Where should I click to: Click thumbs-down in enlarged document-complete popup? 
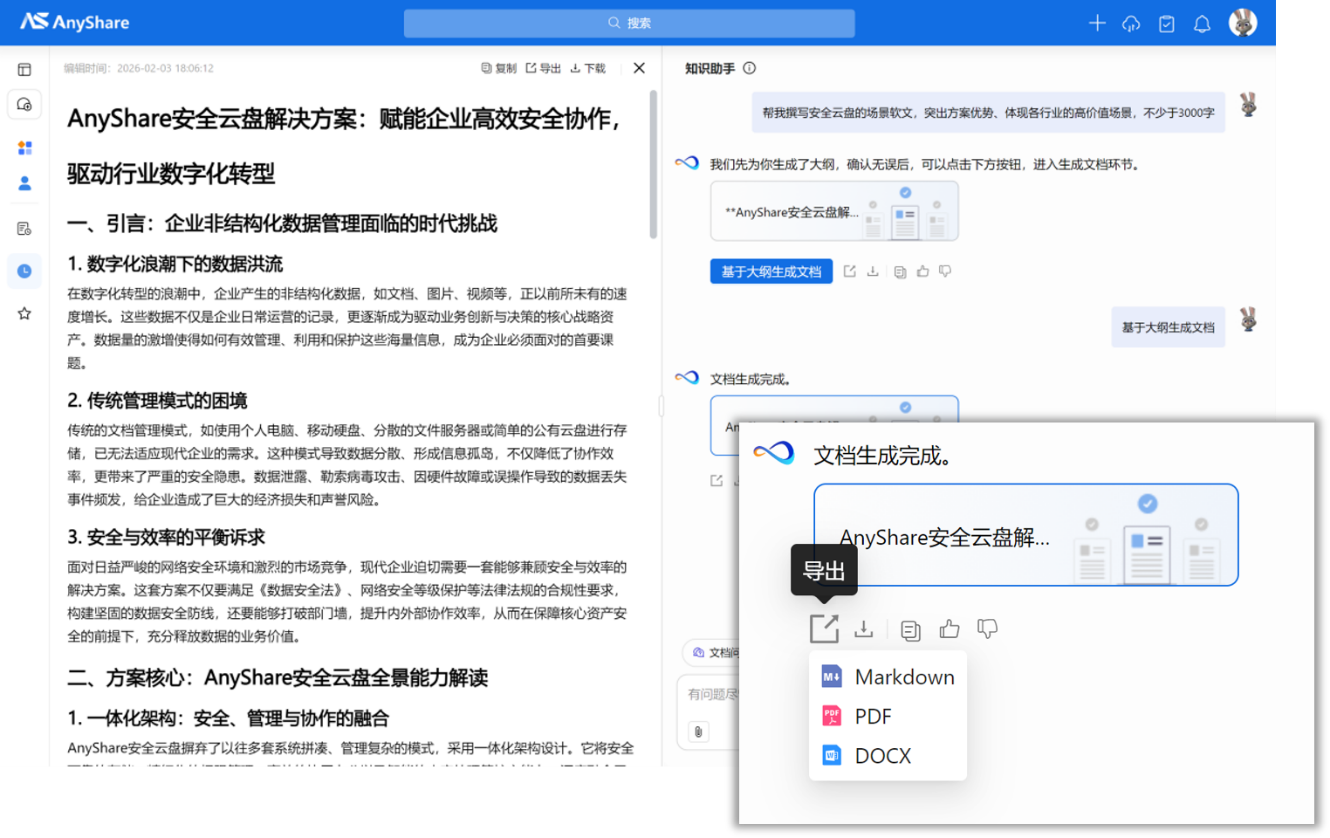pyautogui.click(x=987, y=629)
